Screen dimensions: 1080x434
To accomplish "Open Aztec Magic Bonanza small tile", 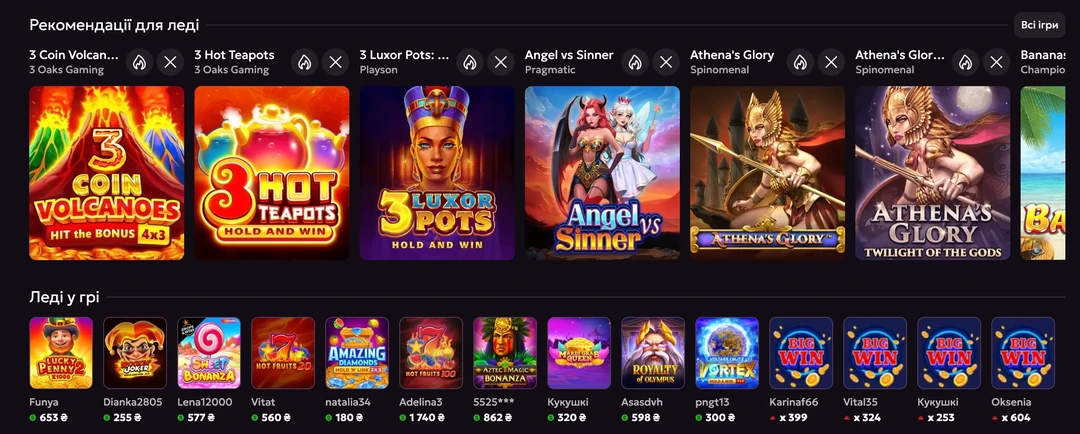I will coord(505,353).
